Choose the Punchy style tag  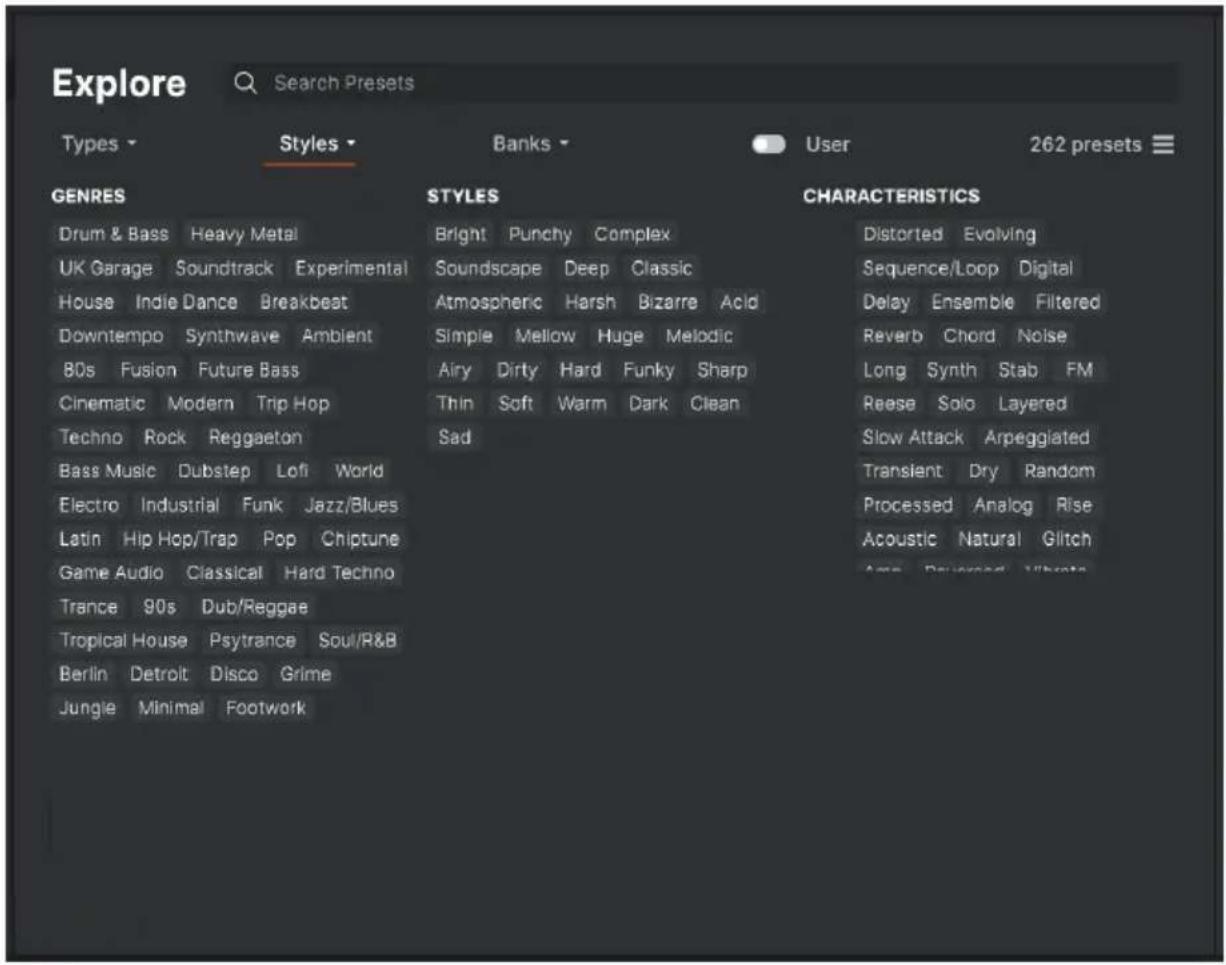pos(540,235)
